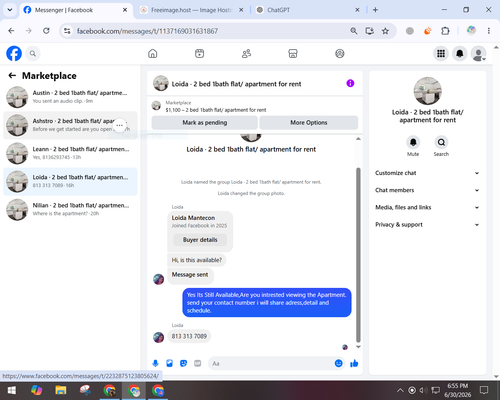The image size is (500, 400).
Task: Open the account profile avatar menu
Action: (x=478, y=53)
